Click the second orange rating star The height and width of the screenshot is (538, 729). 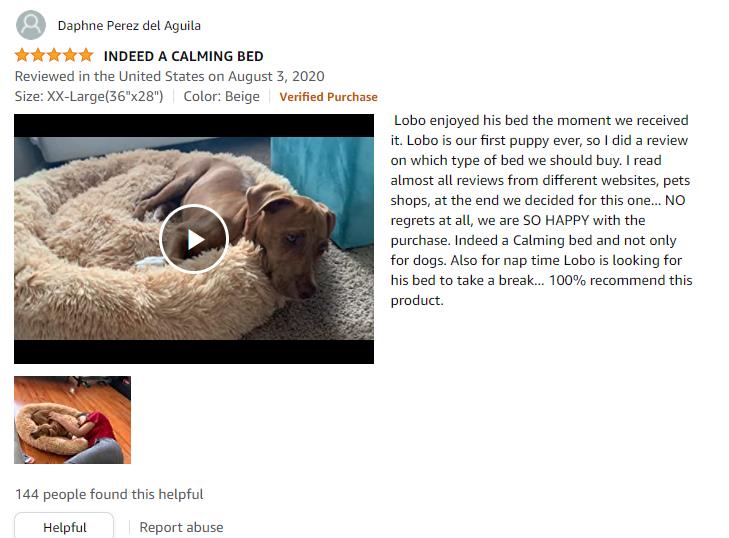pyautogui.click(x=38, y=56)
